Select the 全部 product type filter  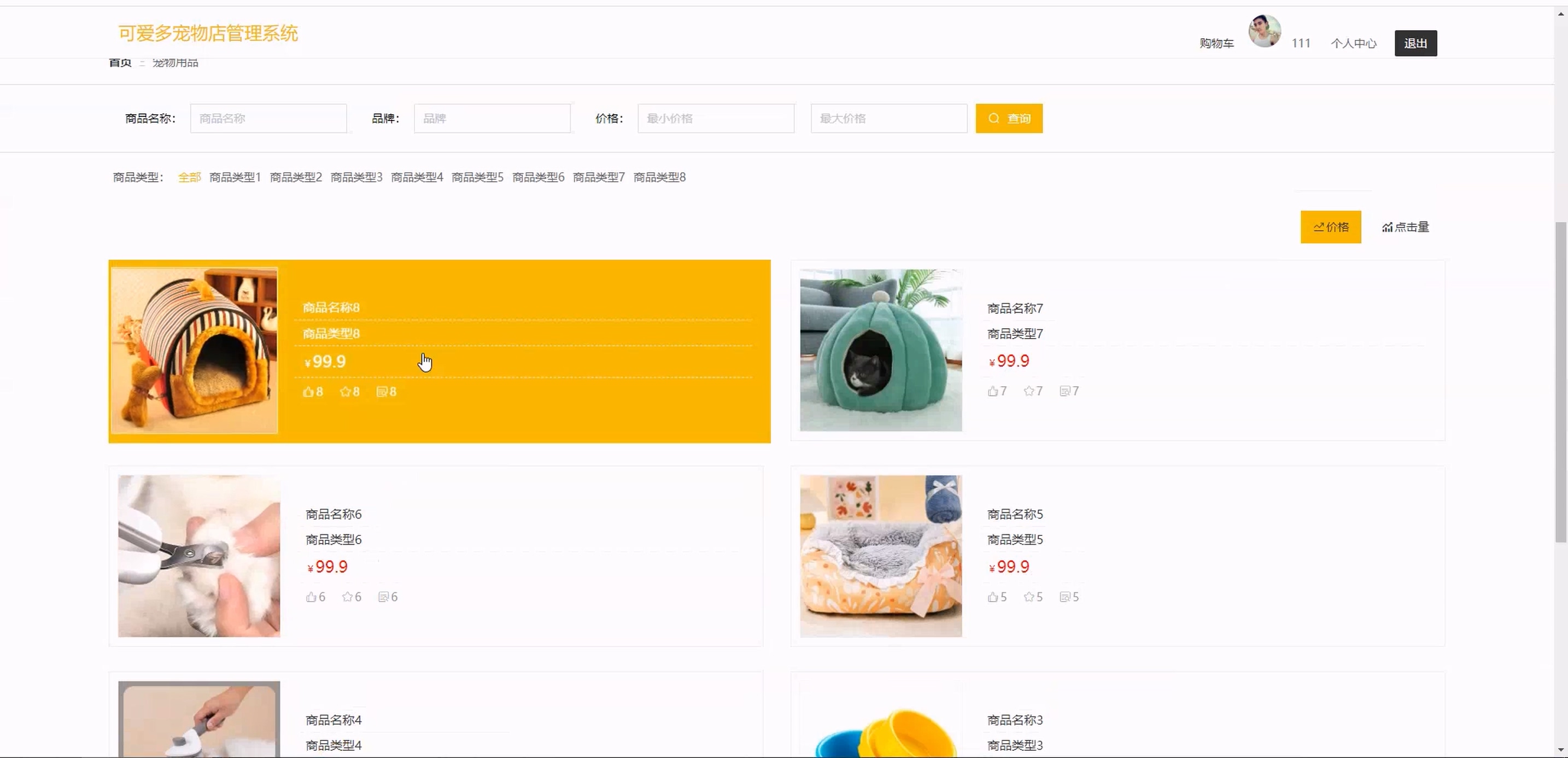189,177
